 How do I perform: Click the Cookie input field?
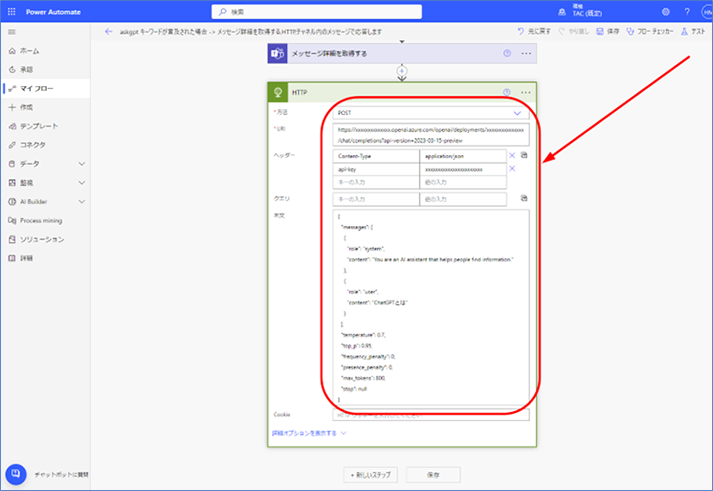click(431, 415)
